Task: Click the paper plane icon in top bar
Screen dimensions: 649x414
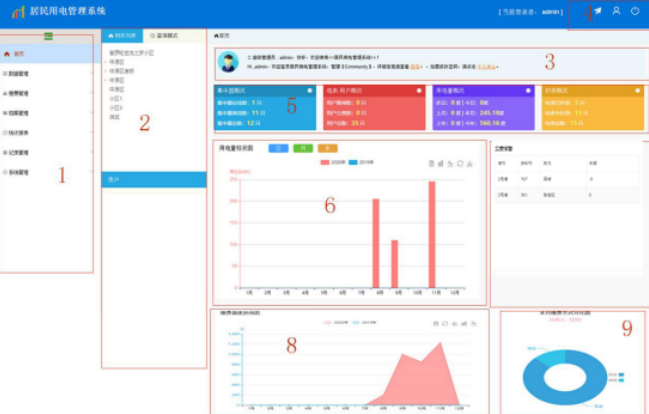Action: [598, 11]
